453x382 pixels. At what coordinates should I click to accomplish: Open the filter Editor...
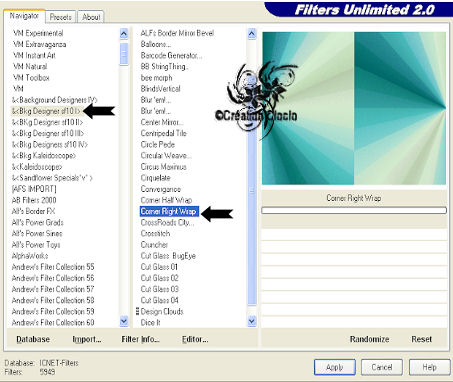coord(195,339)
